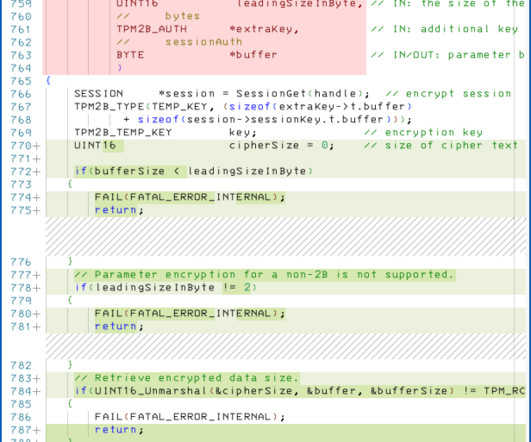
Task: Click the closing parenthesis on line 764
Action: (119, 68)
